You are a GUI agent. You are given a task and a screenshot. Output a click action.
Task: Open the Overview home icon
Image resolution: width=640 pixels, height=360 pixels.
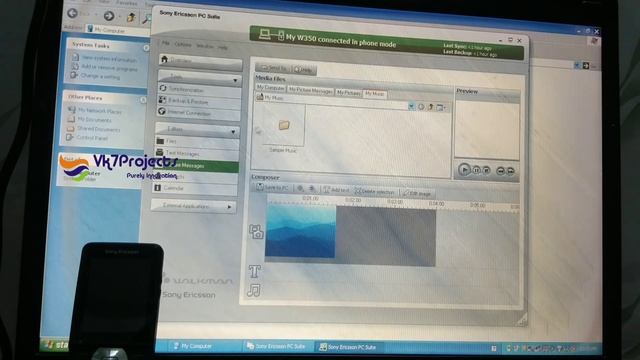pos(164,60)
